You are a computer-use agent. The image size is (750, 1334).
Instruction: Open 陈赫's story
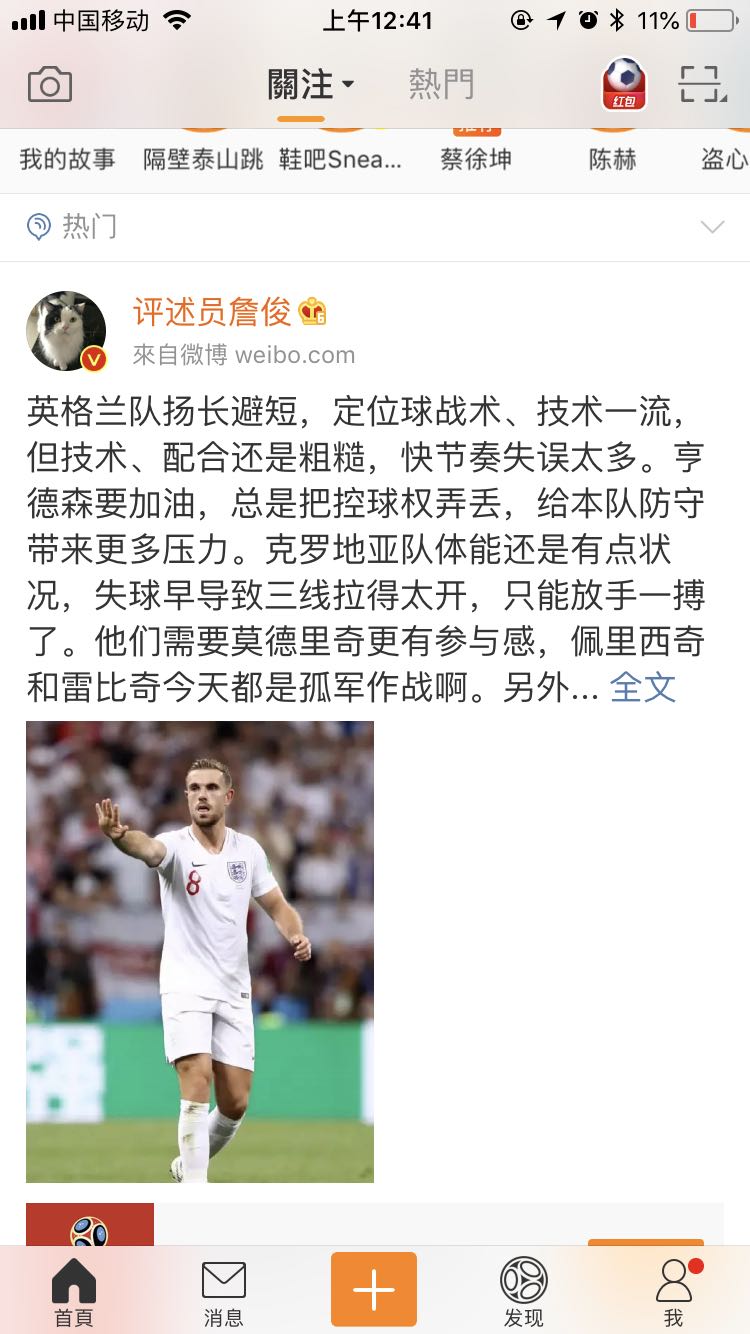(x=612, y=159)
